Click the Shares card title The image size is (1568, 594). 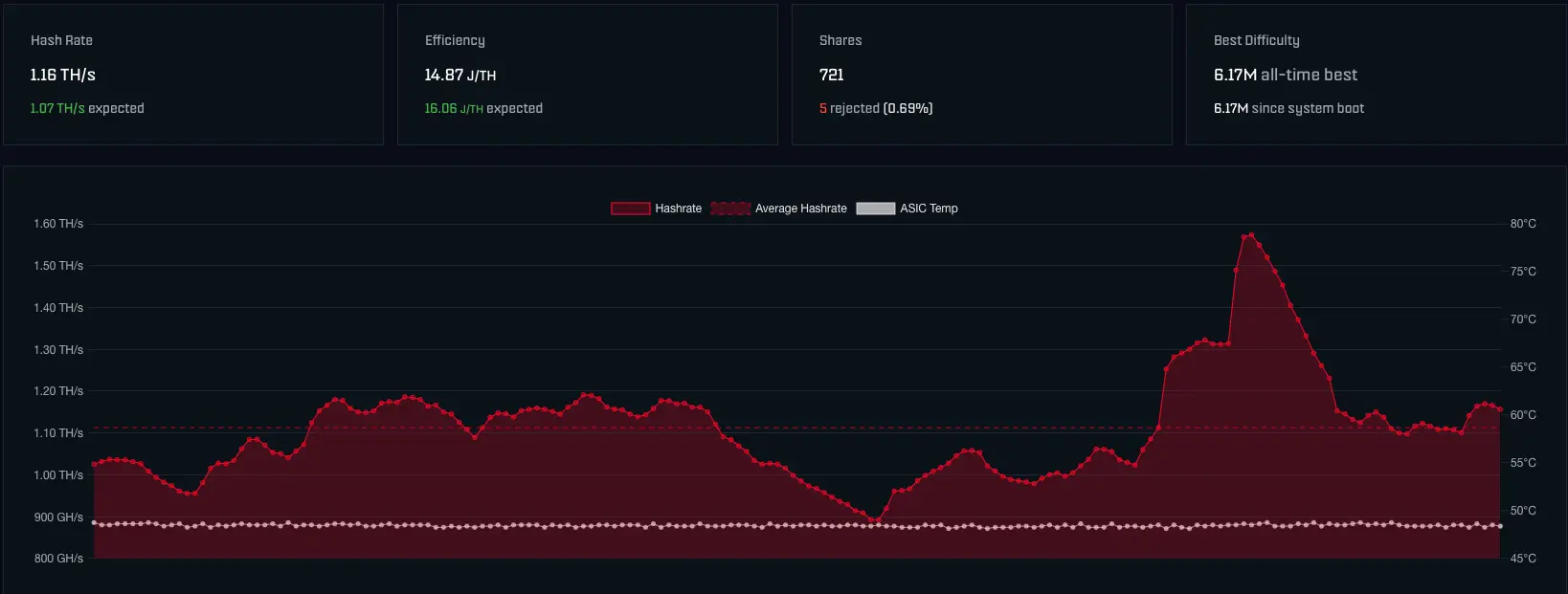pos(840,40)
